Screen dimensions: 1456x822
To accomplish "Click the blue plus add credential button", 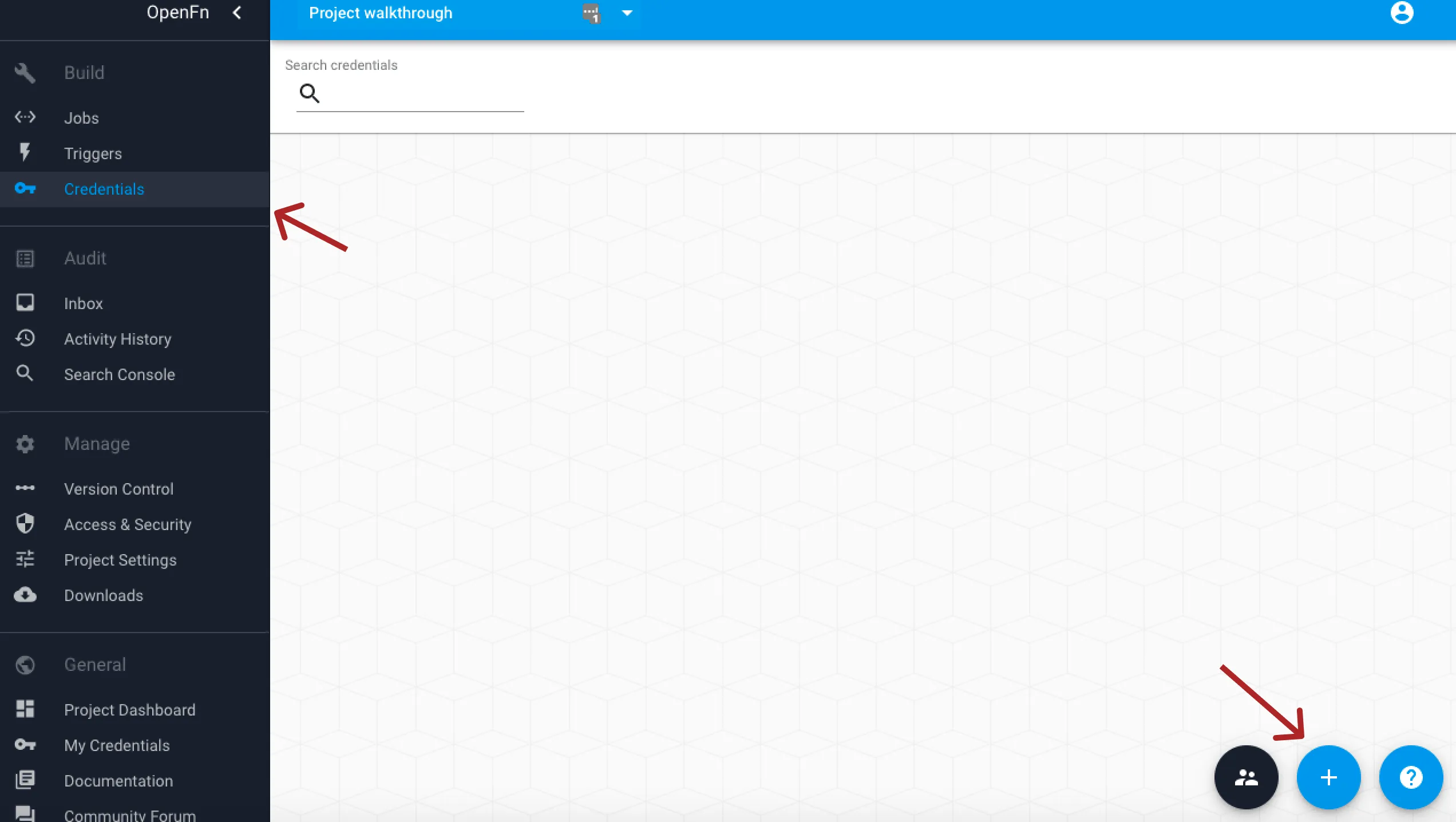I will click(1328, 777).
